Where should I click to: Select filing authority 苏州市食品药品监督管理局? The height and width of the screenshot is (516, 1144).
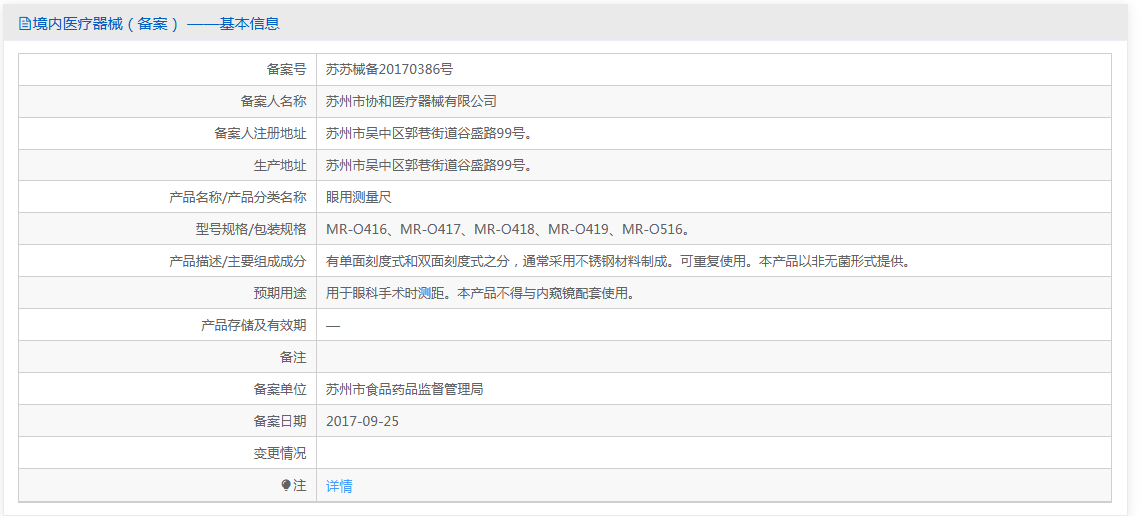pos(405,390)
